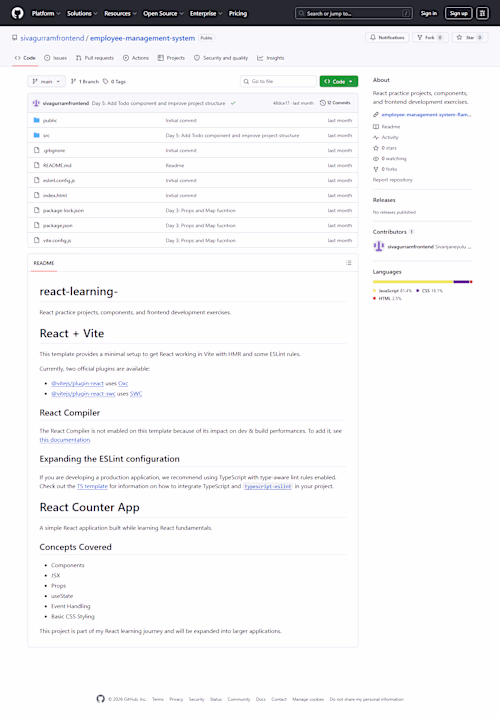Image resolution: width=500 pixels, height=718 pixels.
Task: Open the public folder
Action: pyautogui.click(x=50, y=120)
